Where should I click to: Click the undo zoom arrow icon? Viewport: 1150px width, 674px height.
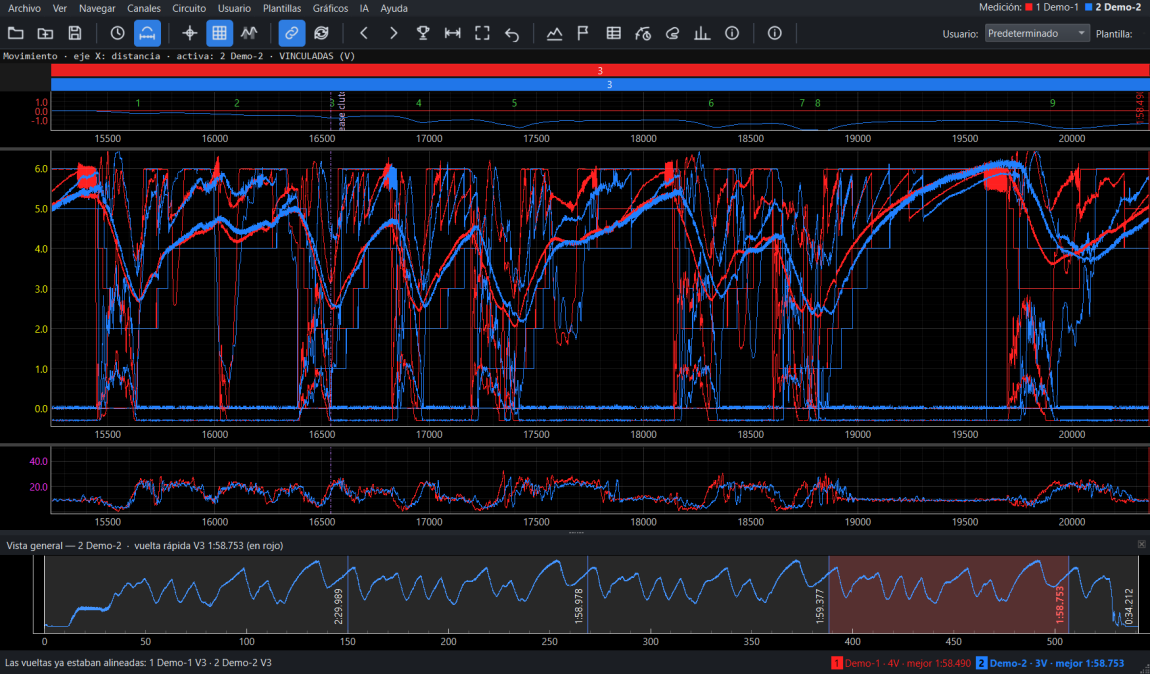pyautogui.click(x=512, y=33)
